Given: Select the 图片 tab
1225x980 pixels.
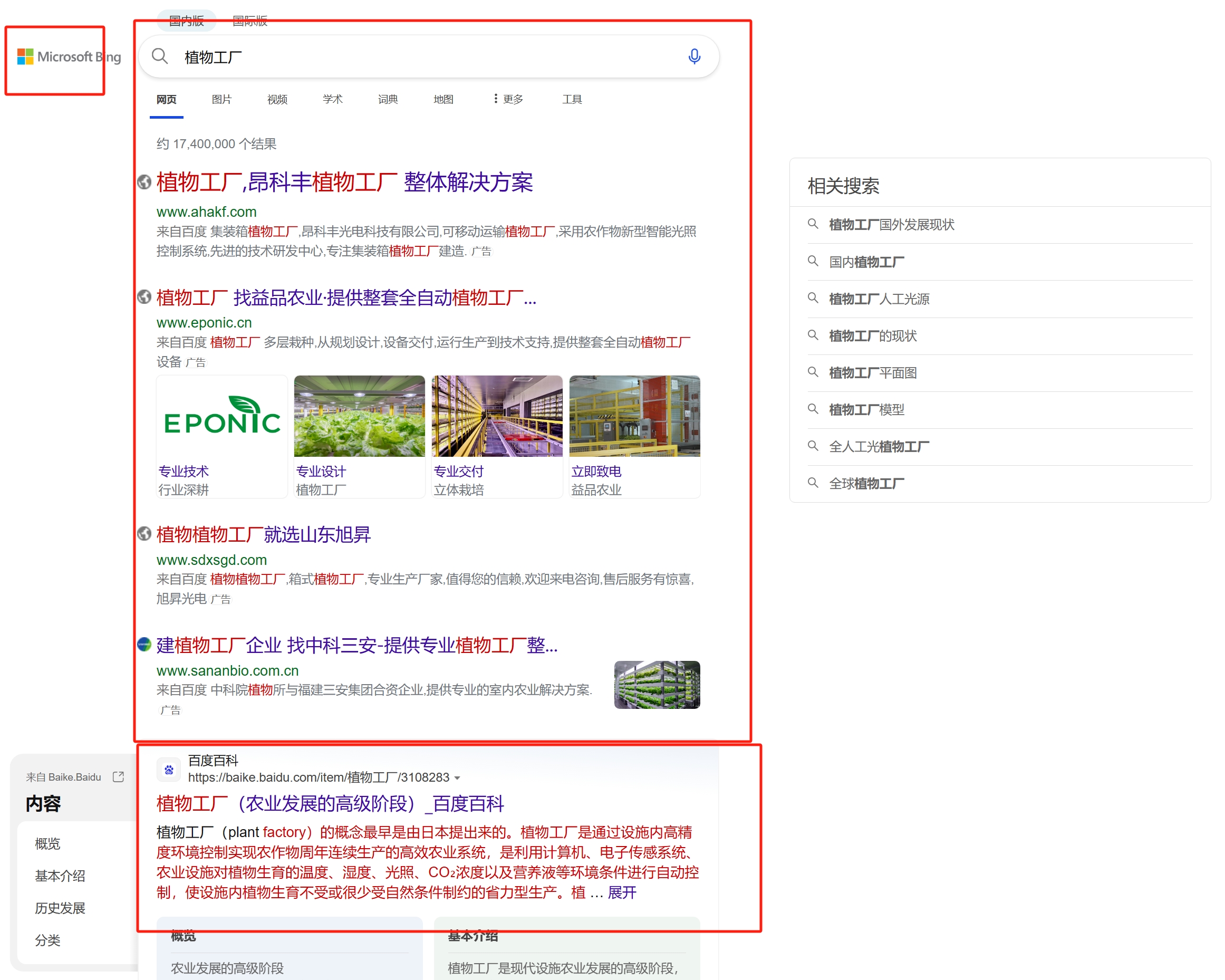Looking at the screenshot, I should coord(221,99).
